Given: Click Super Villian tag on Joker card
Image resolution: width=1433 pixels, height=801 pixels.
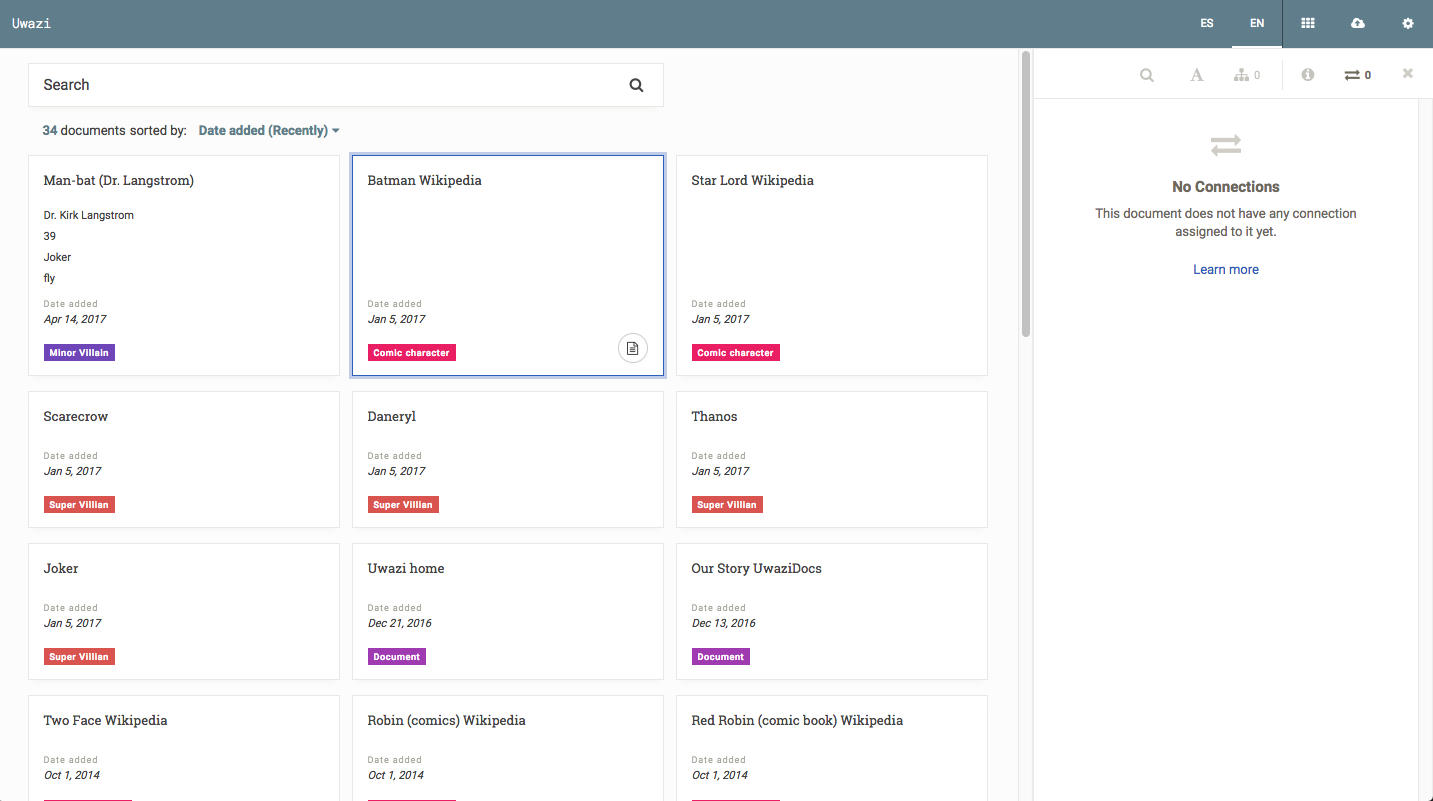Looking at the screenshot, I should pos(79,657).
